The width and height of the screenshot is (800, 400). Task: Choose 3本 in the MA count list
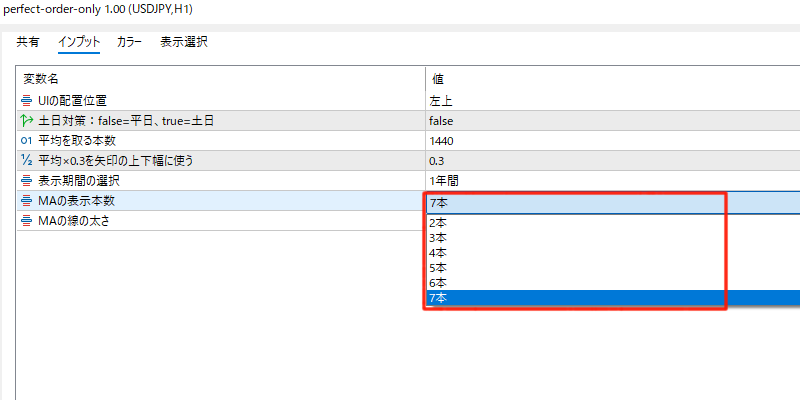(x=437, y=238)
